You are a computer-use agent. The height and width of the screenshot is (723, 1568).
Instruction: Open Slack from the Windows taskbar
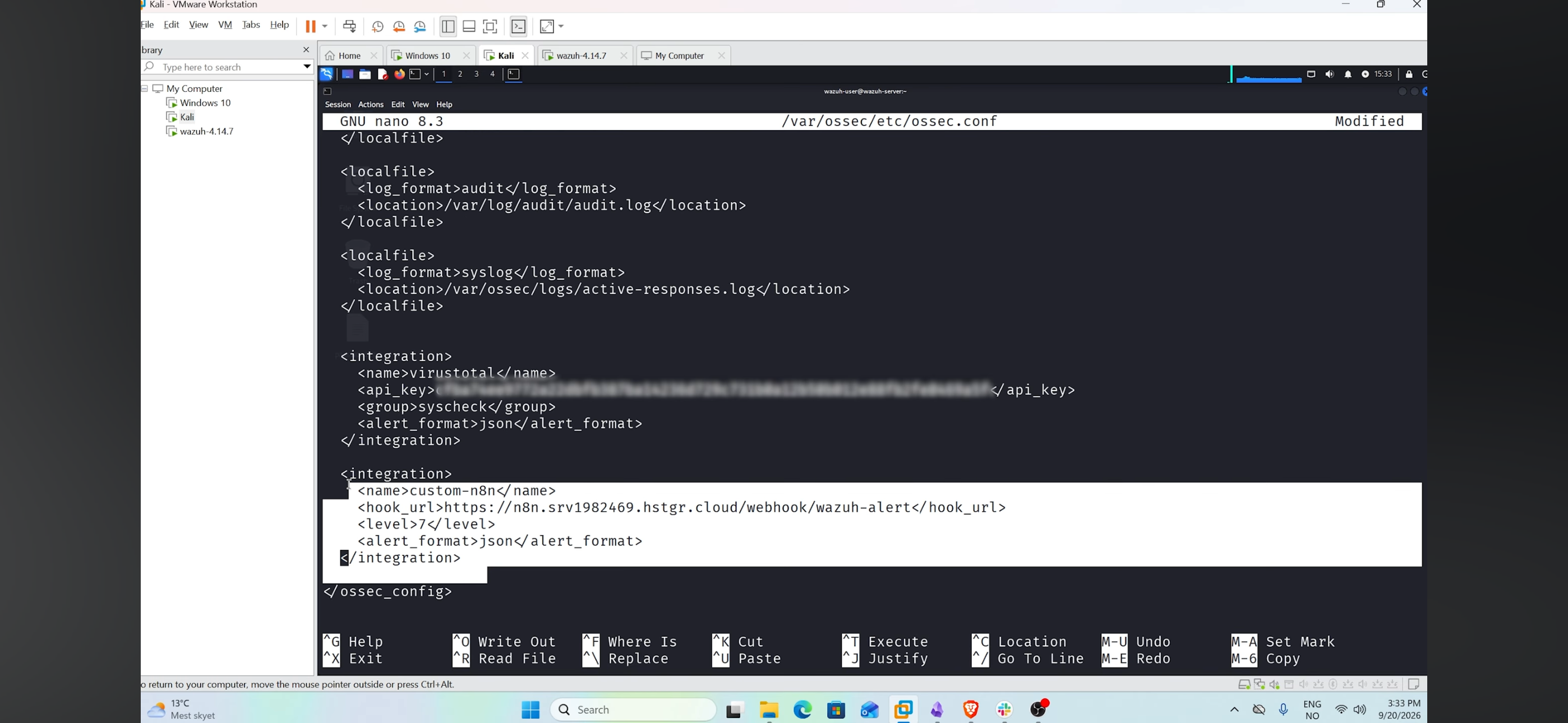click(1004, 710)
